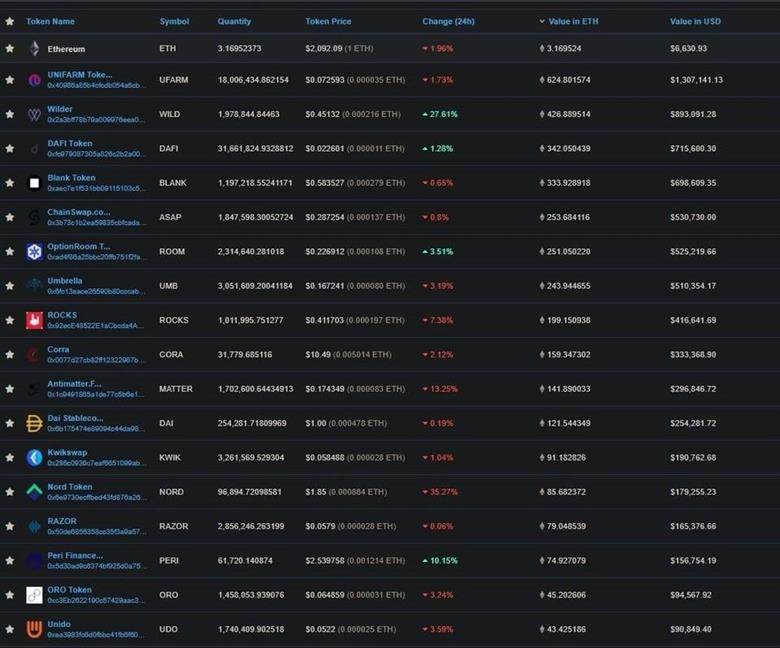Viewport: 780px width, 648px height.
Task: Click the Nord Token logo icon
Action: 34,492
